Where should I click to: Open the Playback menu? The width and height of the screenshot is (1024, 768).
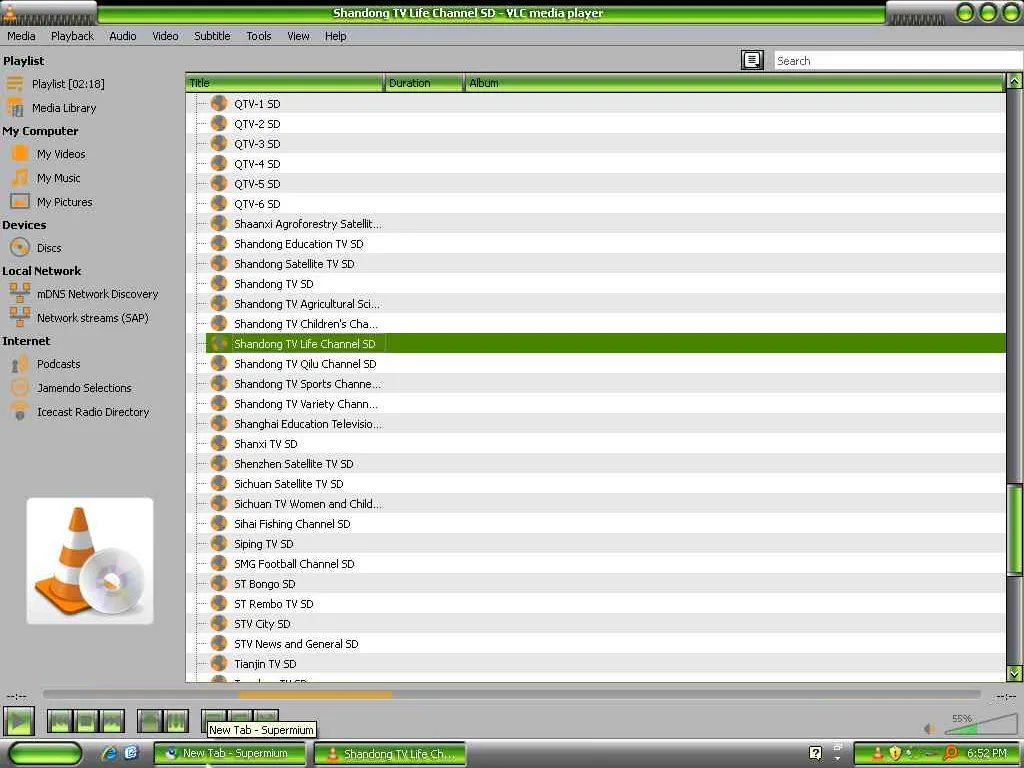[72, 36]
